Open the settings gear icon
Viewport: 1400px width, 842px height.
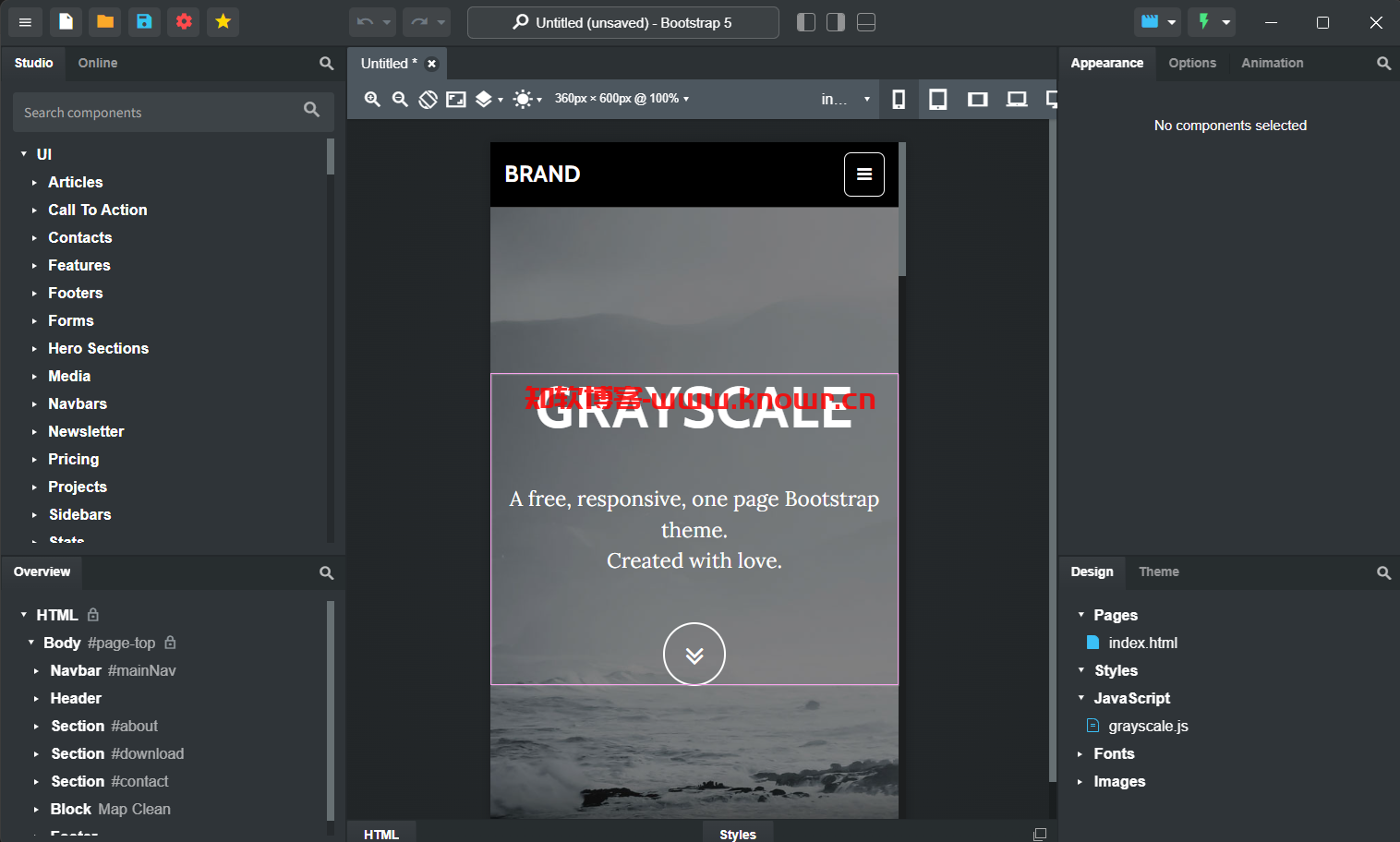184,22
